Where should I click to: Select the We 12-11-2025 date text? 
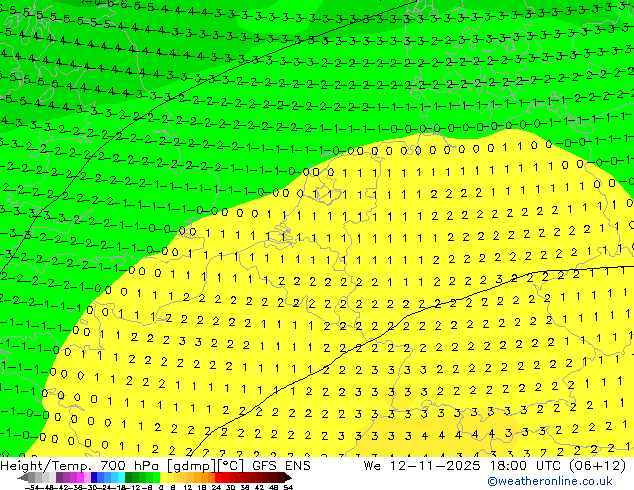pyautogui.click(x=422, y=466)
